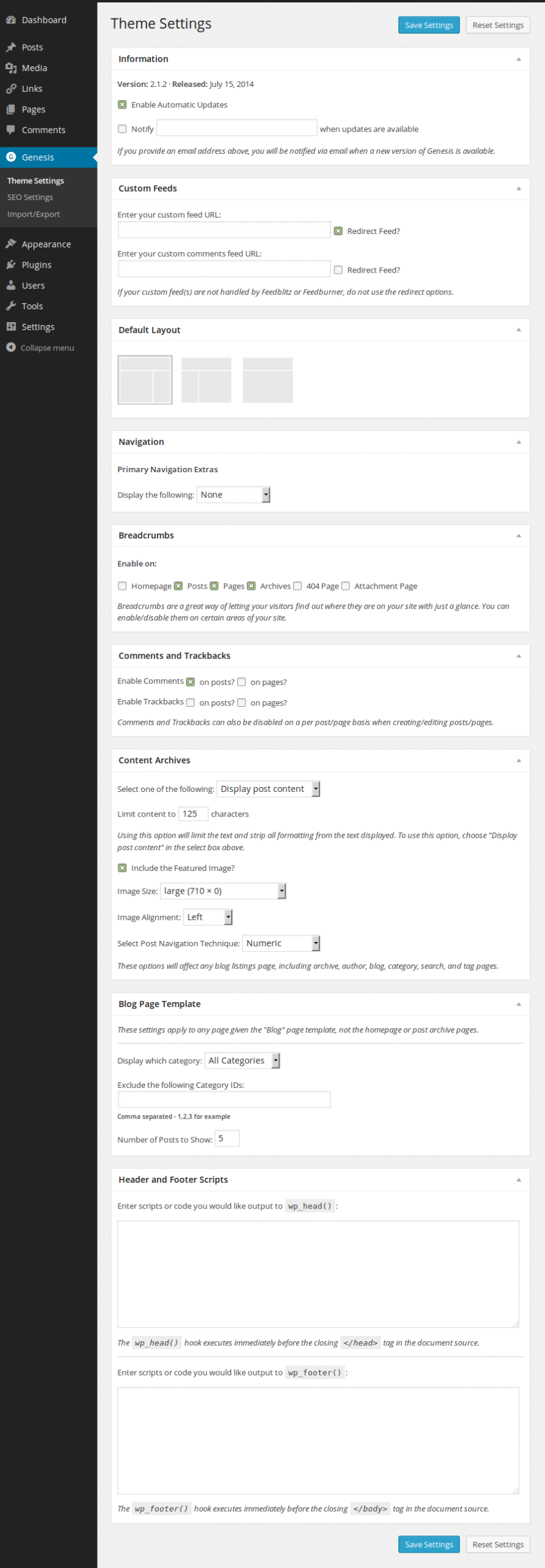Click the top Save Settings button
The width and height of the screenshot is (545, 1568).
[x=429, y=25]
